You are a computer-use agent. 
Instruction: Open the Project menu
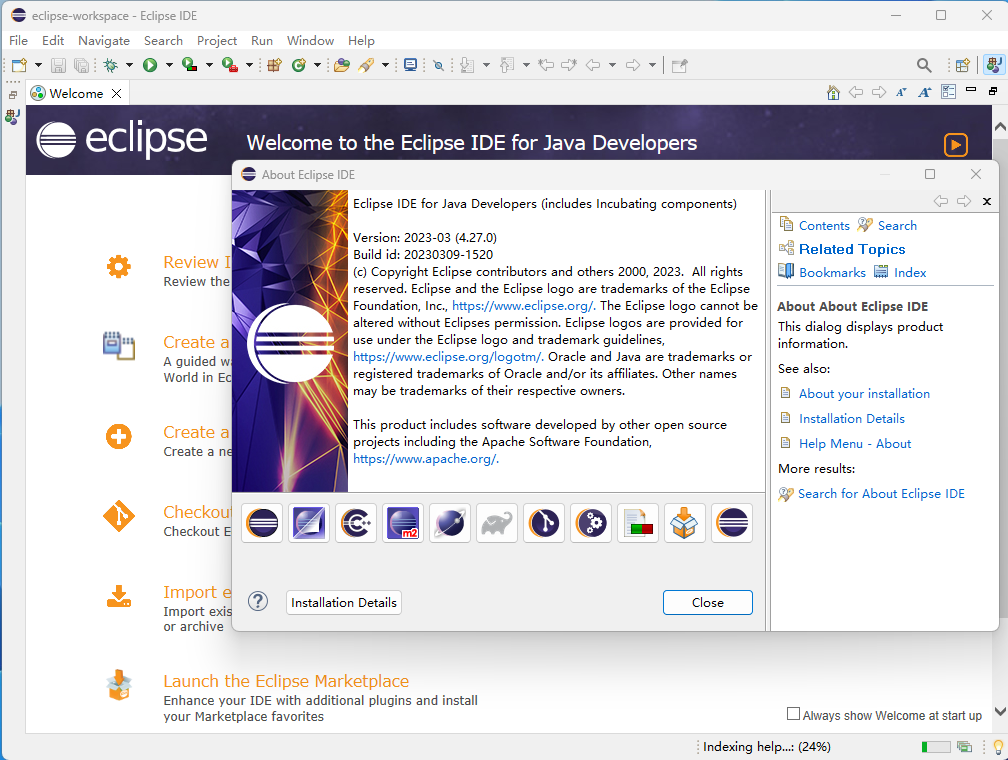click(217, 41)
